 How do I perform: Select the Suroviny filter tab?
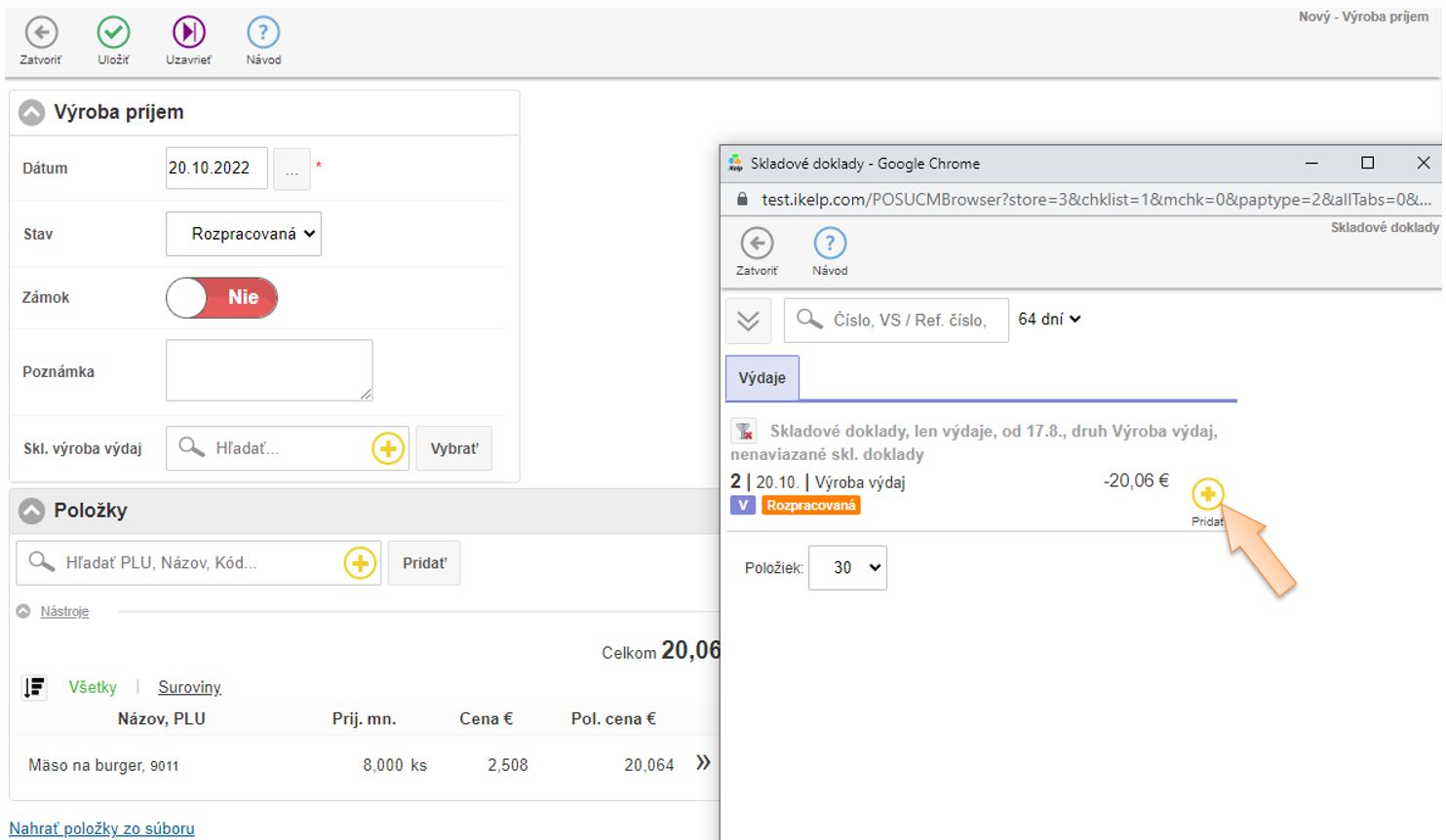tap(189, 688)
